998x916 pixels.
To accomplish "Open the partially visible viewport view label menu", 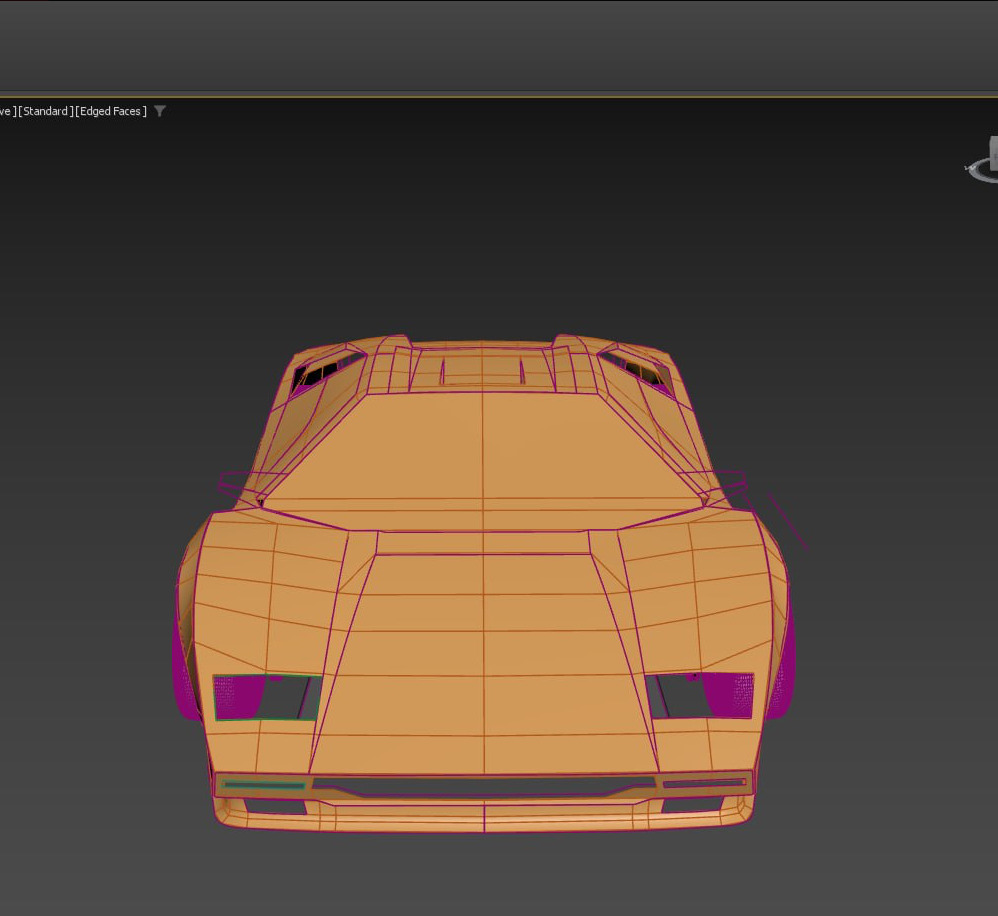I will pos(6,111).
